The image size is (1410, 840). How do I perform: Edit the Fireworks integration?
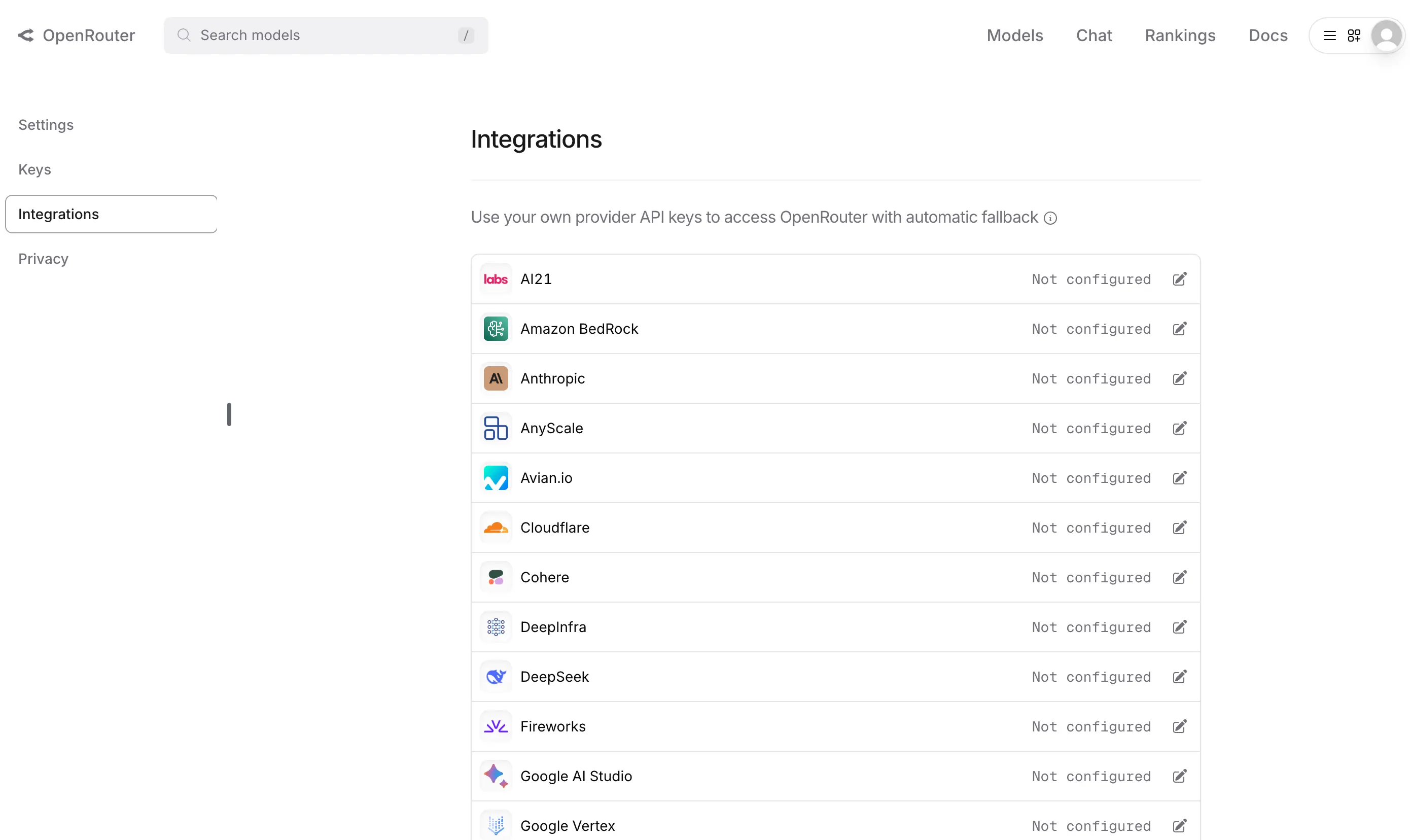1179,727
